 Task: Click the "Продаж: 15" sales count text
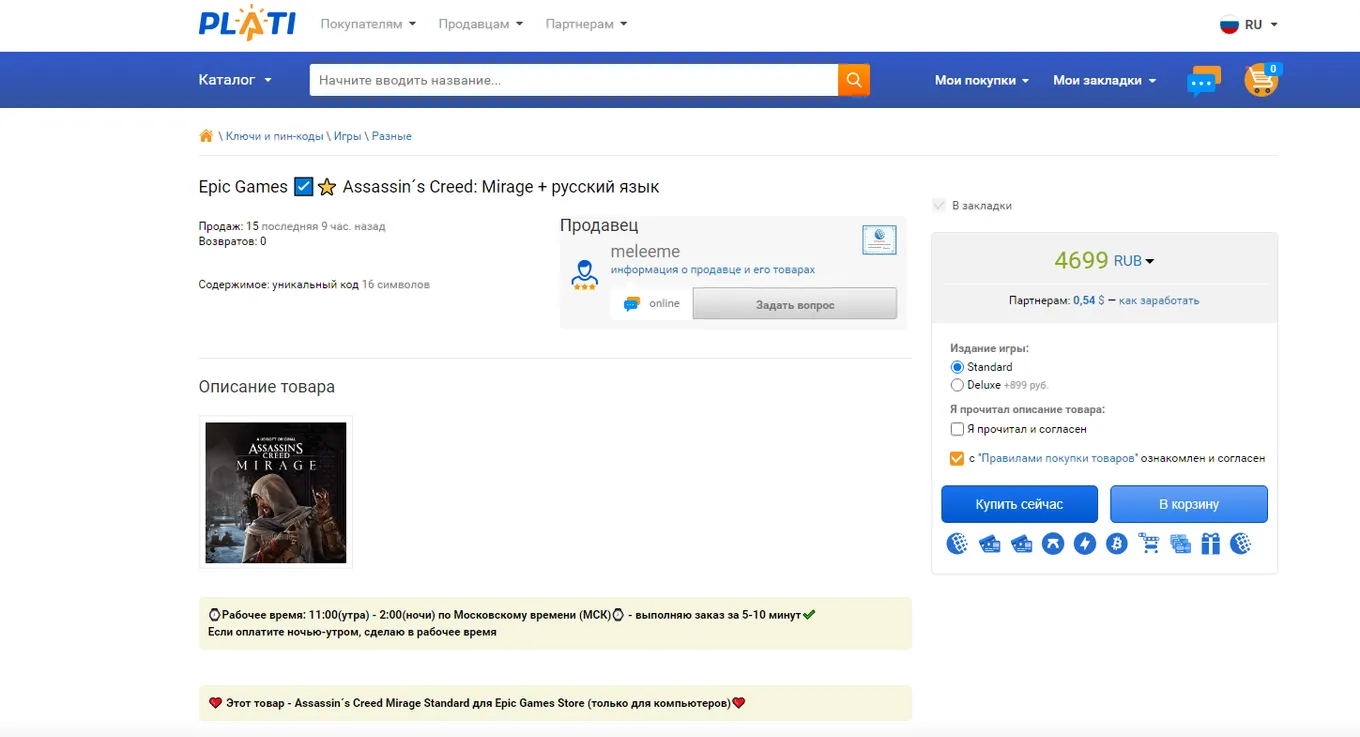coord(228,226)
